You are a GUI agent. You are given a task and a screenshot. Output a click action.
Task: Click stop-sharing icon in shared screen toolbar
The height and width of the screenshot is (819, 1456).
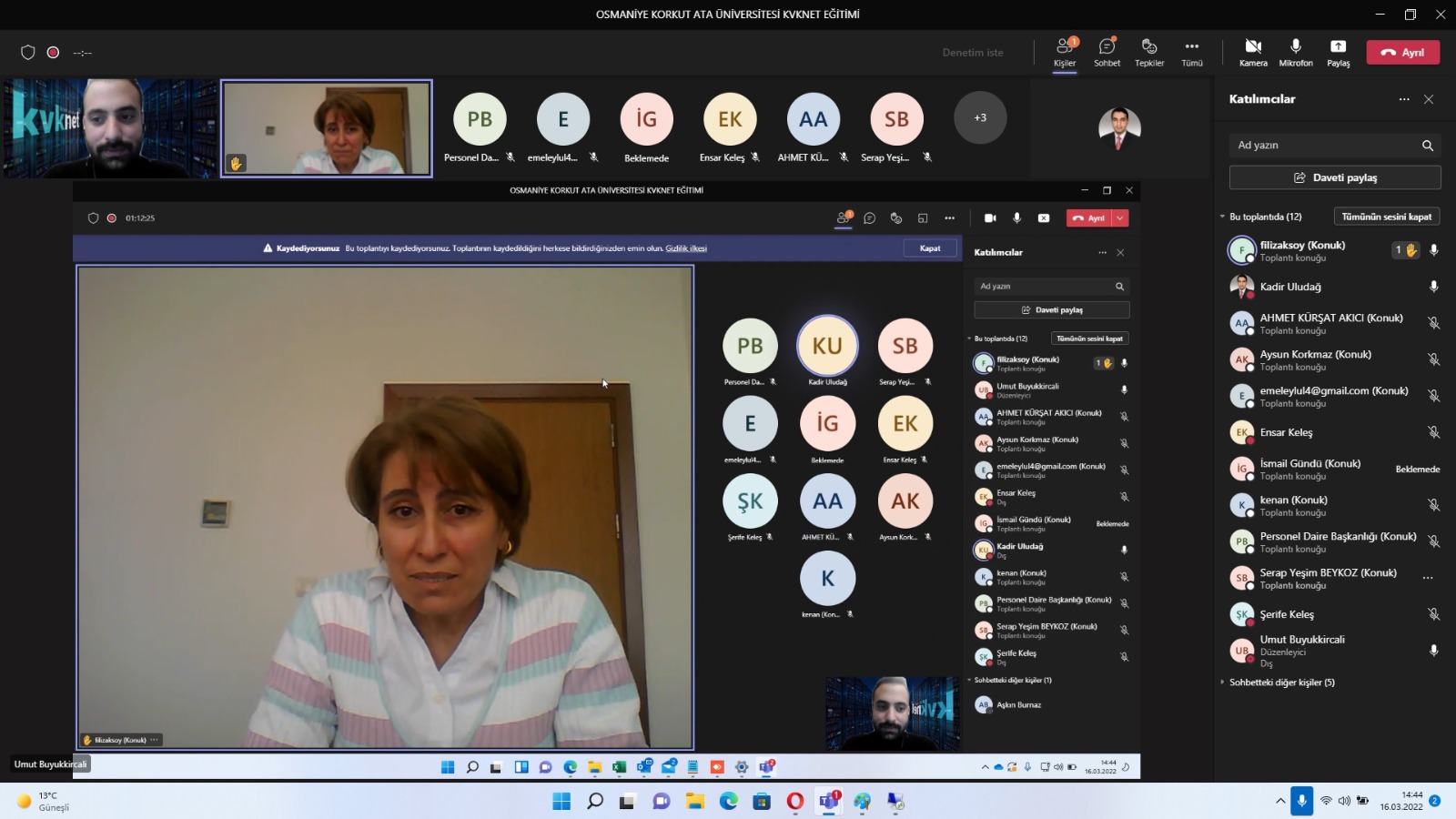pos(1044,218)
